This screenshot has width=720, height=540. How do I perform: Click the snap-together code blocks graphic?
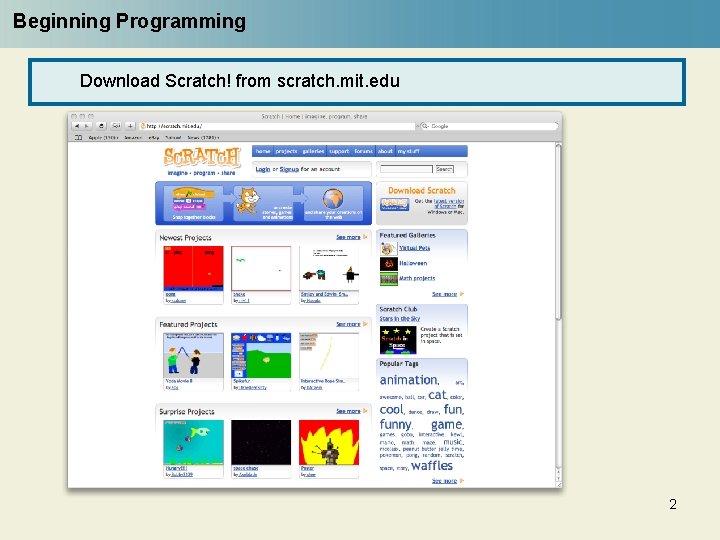pyautogui.click(x=193, y=199)
